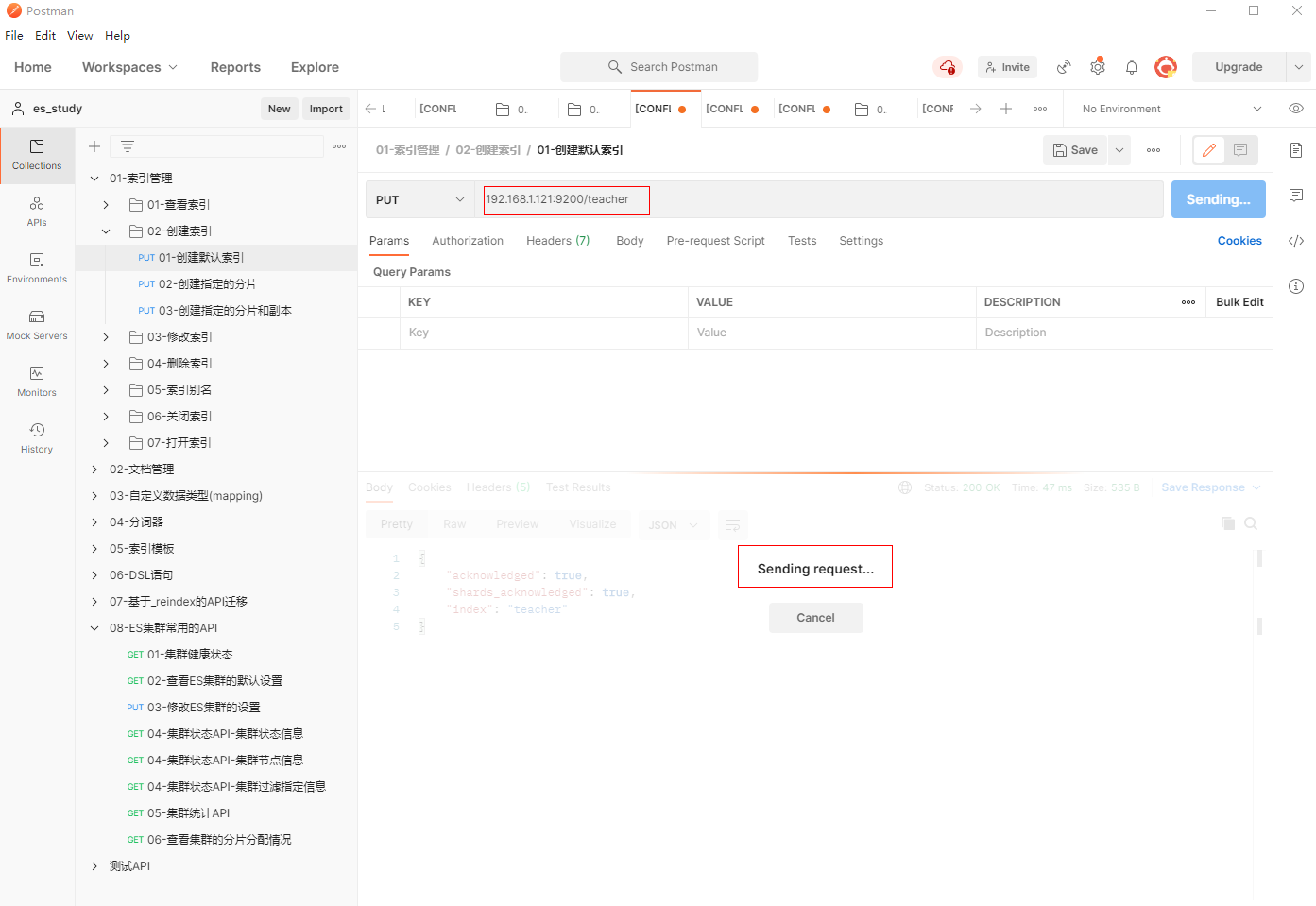Open the PUT method dropdown
The width and height of the screenshot is (1316, 906).
(419, 200)
